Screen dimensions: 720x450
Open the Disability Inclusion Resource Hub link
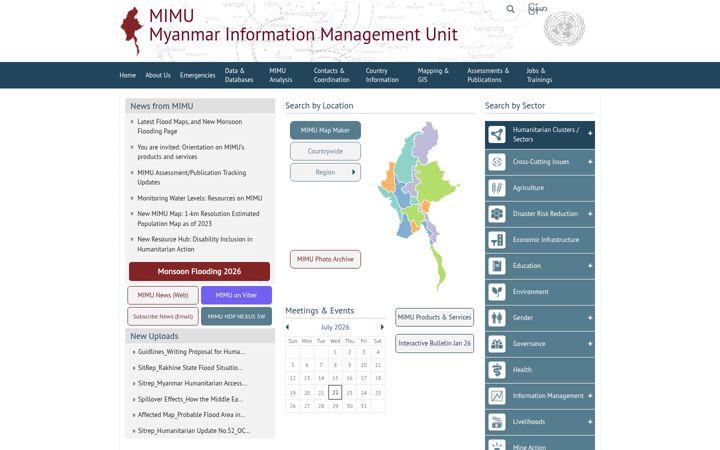(x=195, y=244)
